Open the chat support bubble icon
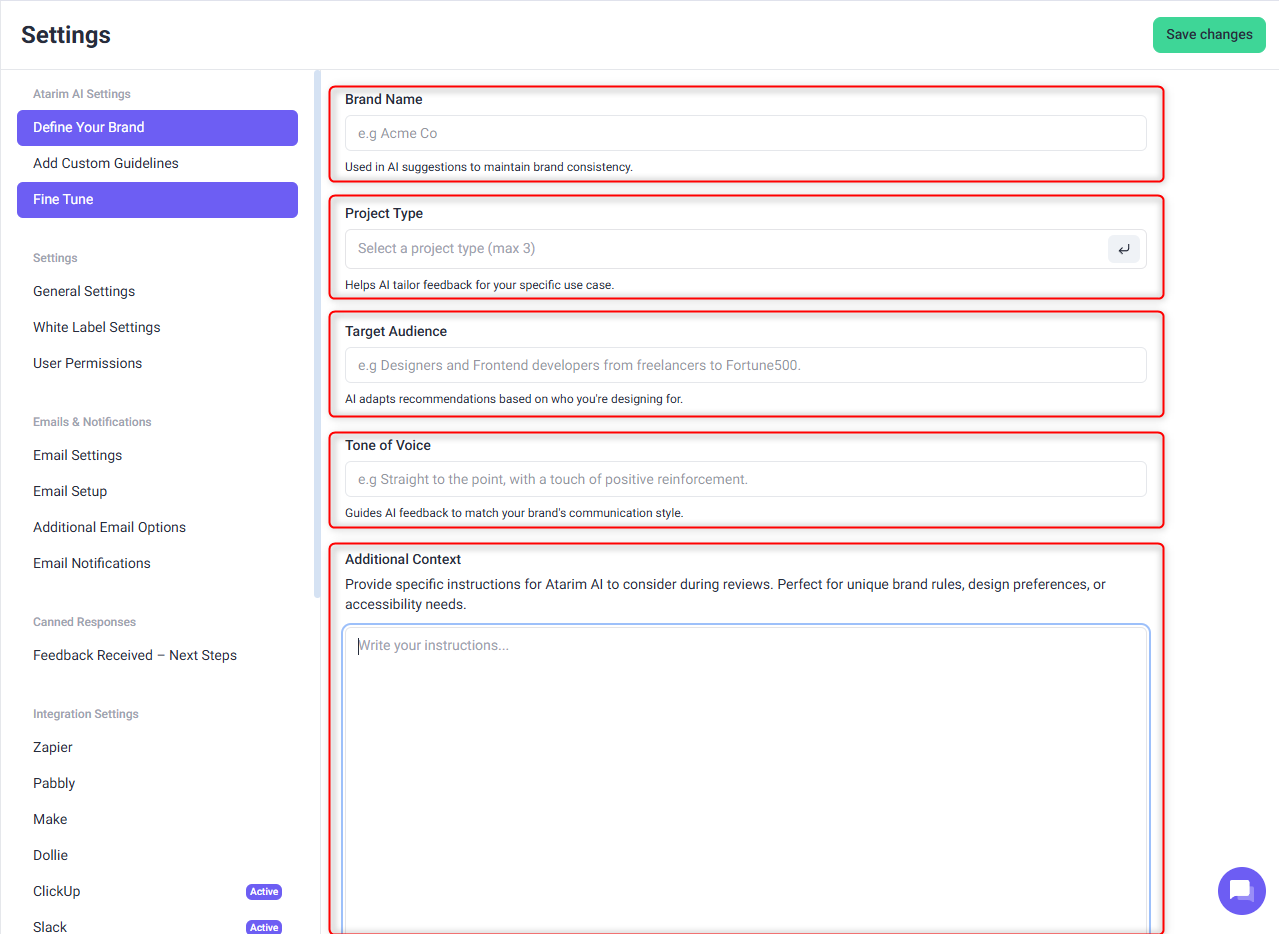Screen dimensions: 1279x934 click(1241, 890)
